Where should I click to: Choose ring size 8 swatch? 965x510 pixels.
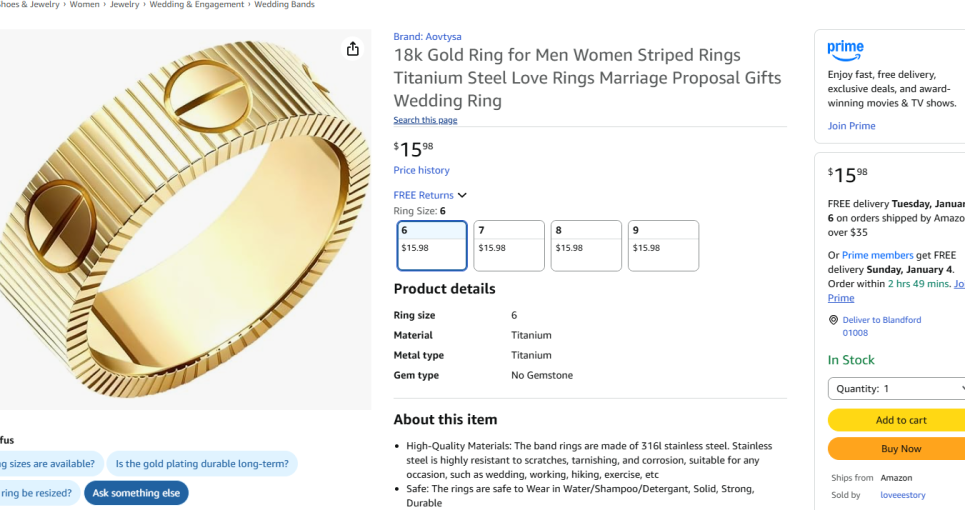tap(586, 246)
